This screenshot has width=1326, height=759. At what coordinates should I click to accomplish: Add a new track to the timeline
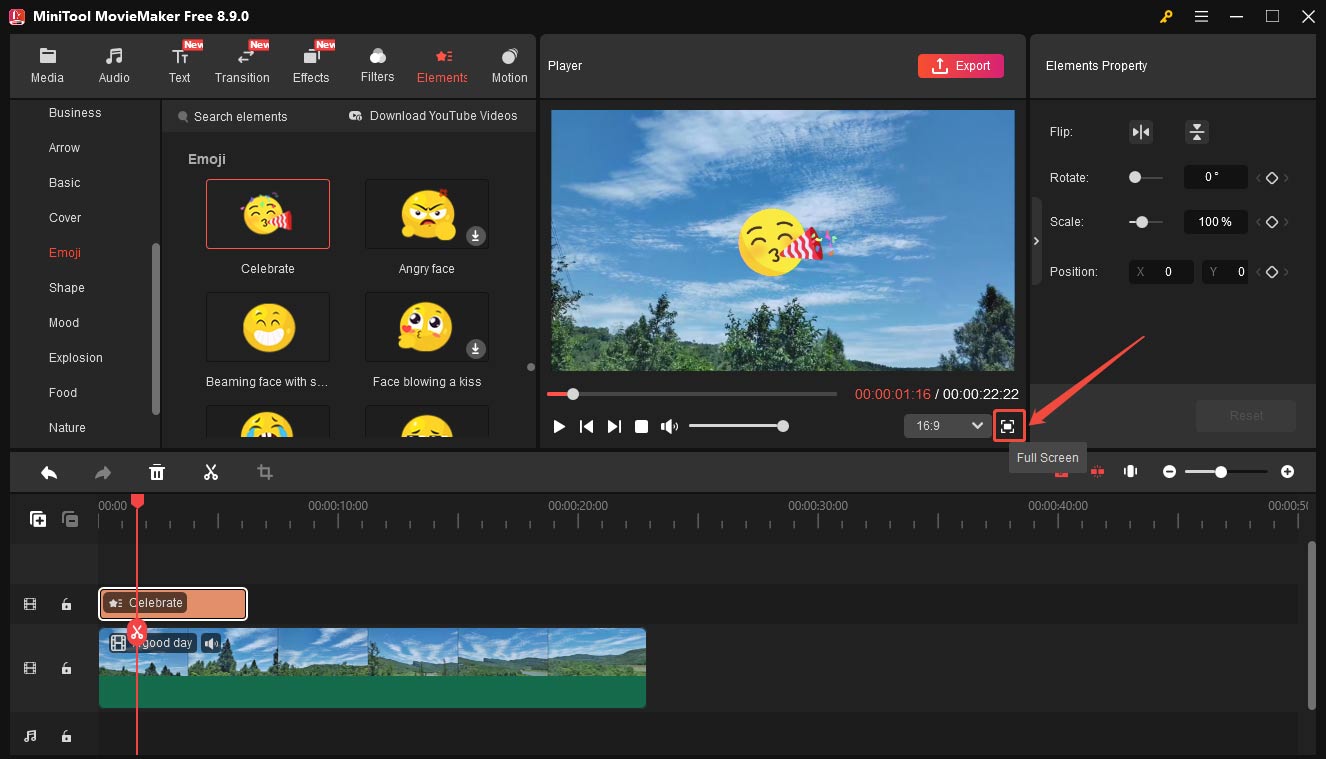[38, 519]
